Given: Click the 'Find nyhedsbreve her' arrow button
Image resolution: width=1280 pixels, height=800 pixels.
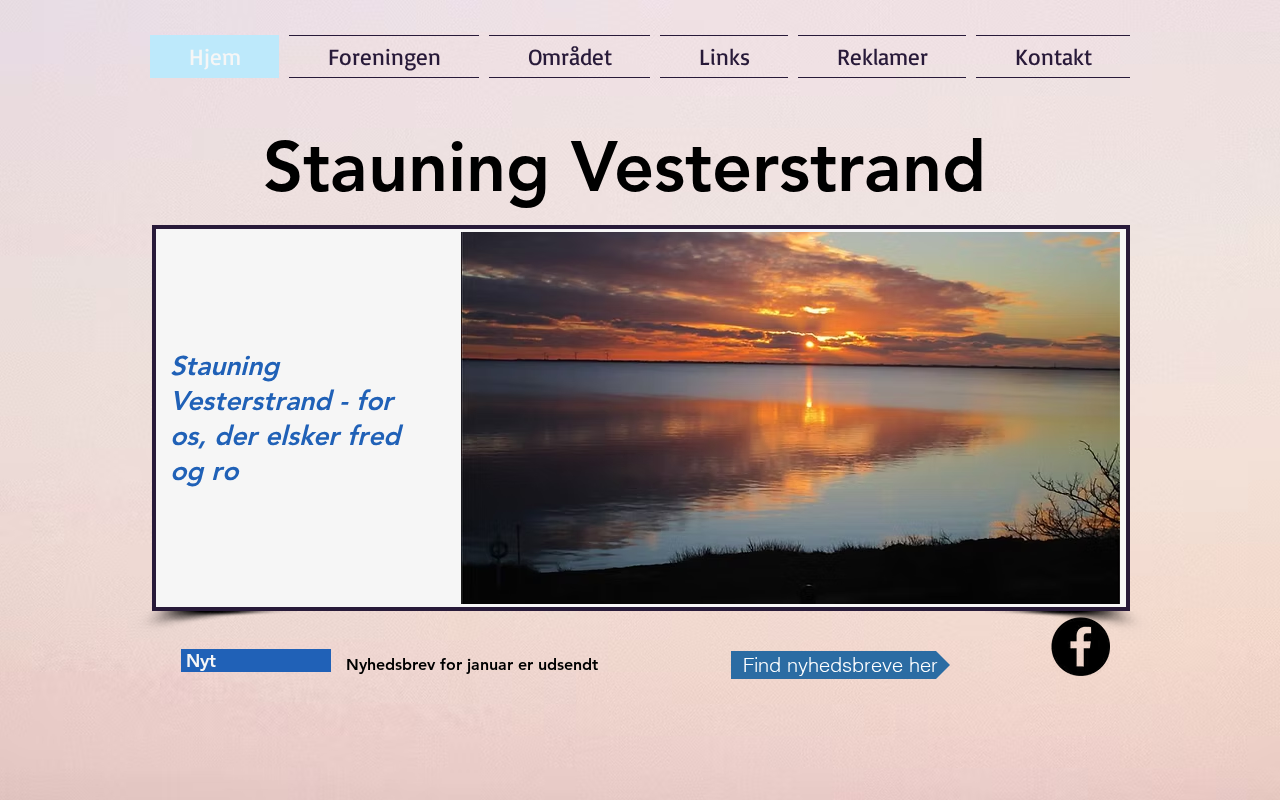Looking at the screenshot, I should 839,665.
